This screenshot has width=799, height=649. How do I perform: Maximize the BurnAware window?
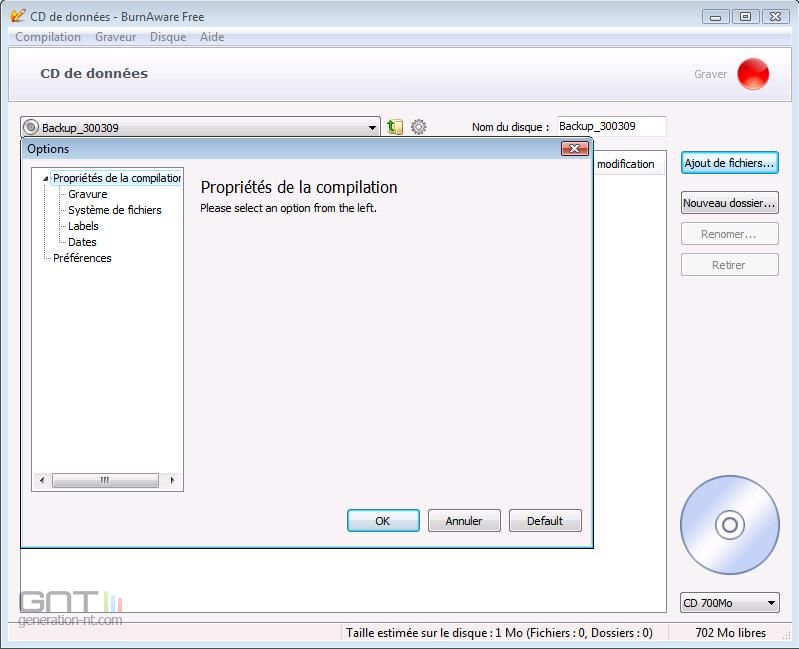click(x=745, y=17)
